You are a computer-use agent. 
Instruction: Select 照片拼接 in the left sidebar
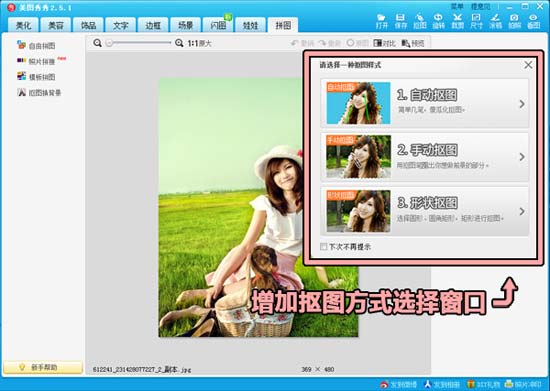coord(36,61)
